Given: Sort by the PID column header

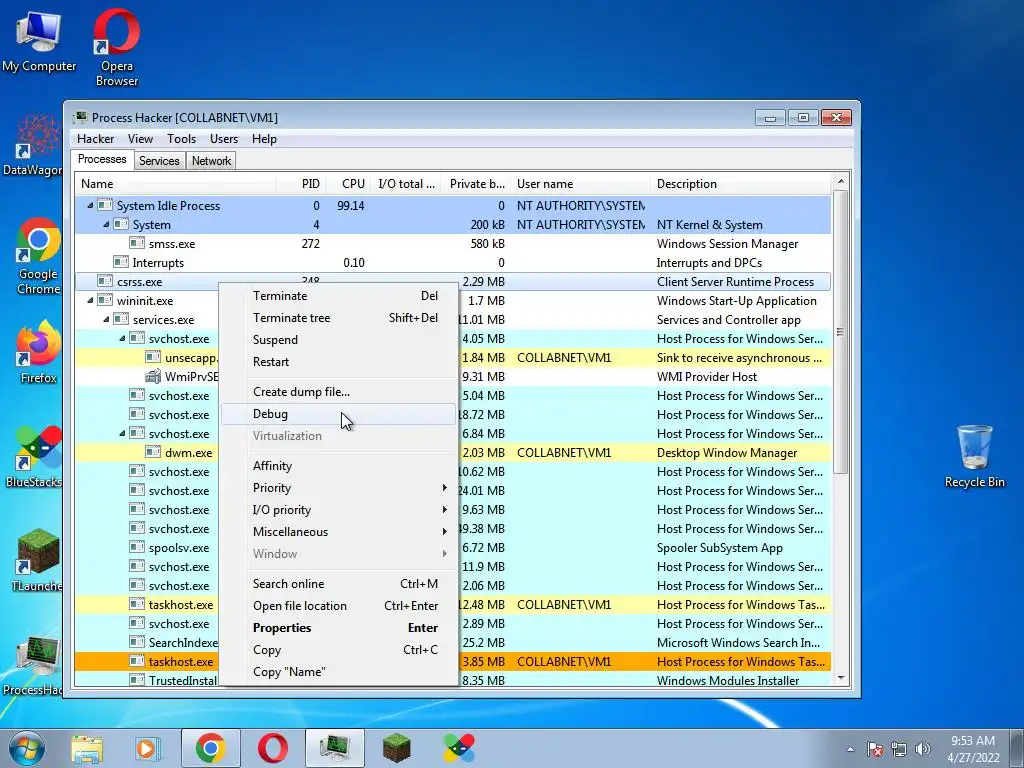Looking at the screenshot, I should click(x=300, y=184).
